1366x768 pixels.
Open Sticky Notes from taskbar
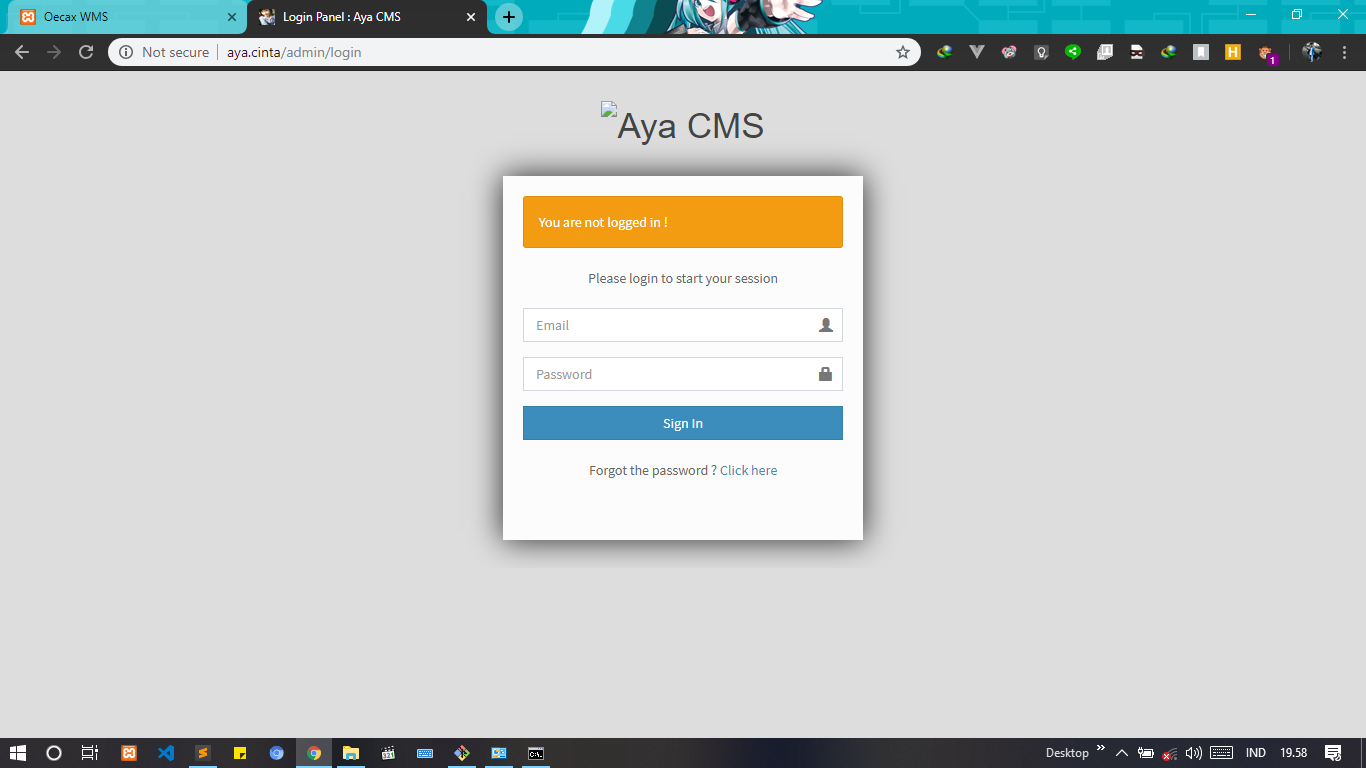click(240, 753)
